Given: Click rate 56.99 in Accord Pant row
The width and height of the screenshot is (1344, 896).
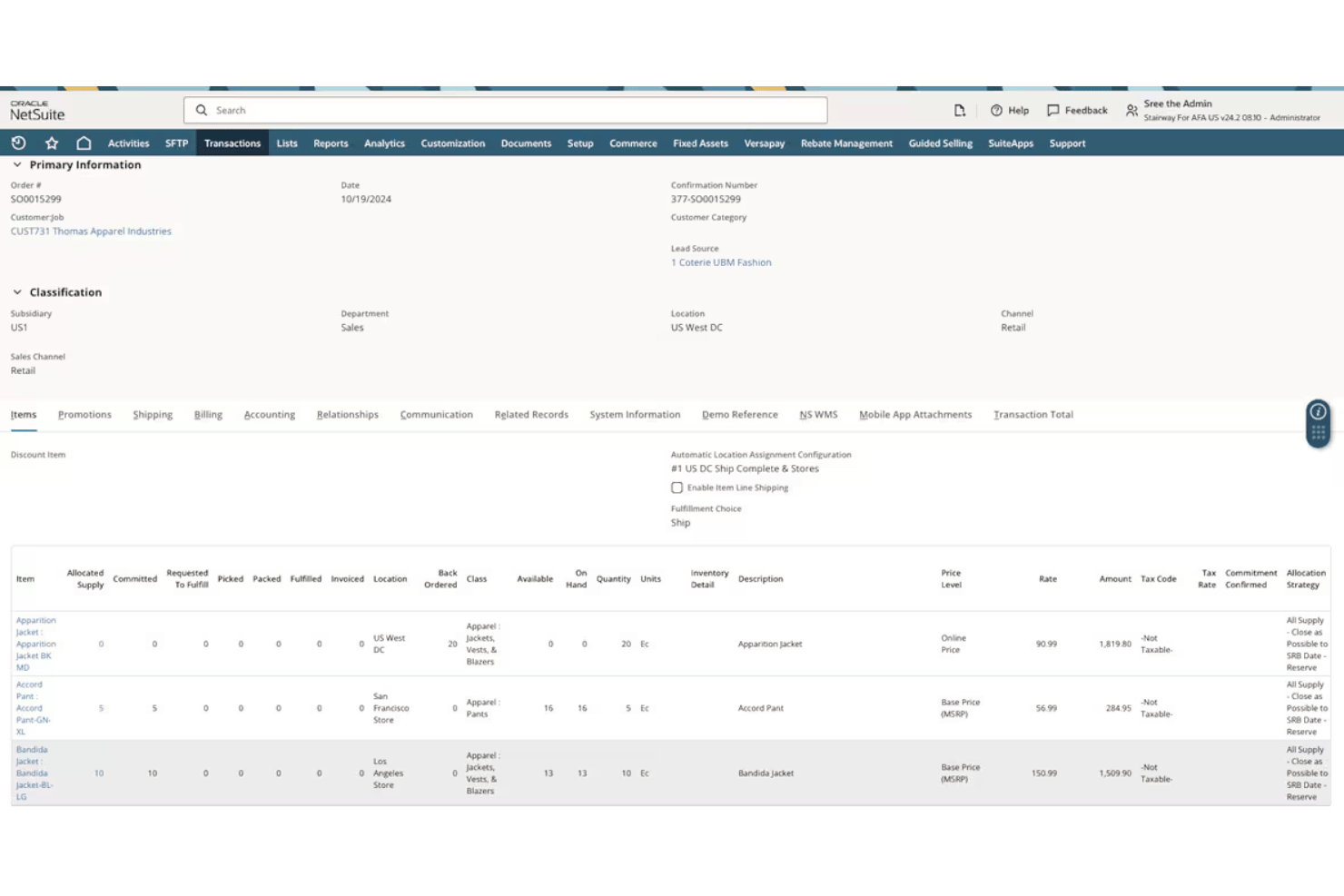Looking at the screenshot, I should pyautogui.click(x=1046, y=708).
